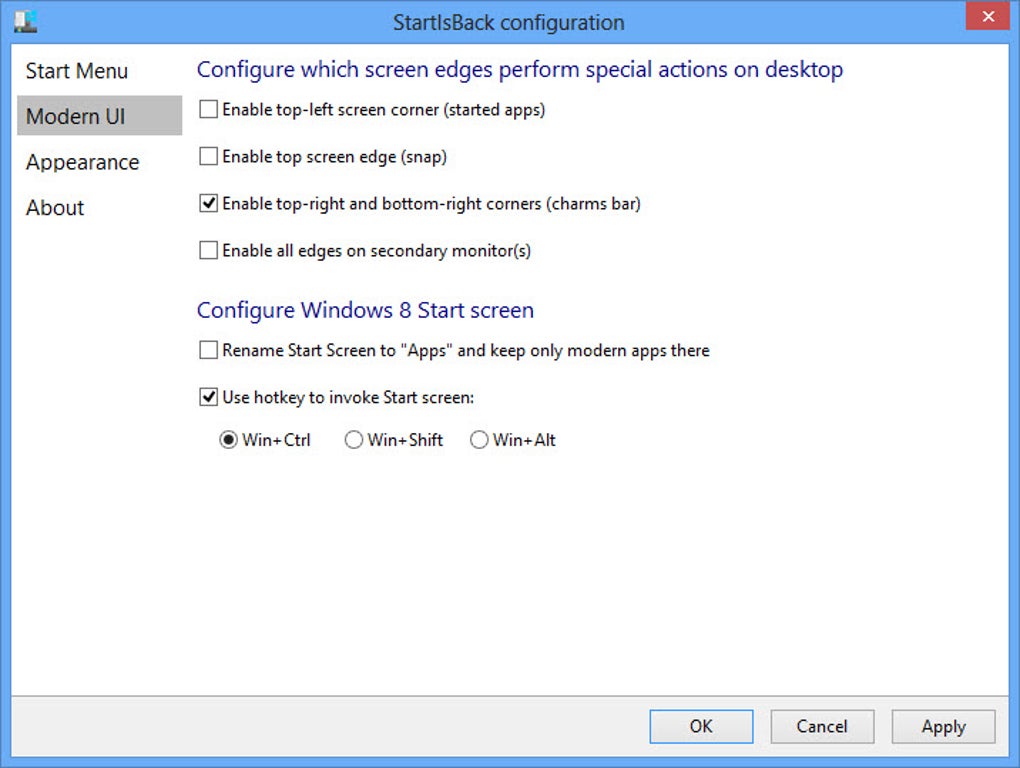This screenshot has height=768, width=1020.
Task: Click the "Configure Windows 8 Start screen" heading
Action: [x=365, y=310]
